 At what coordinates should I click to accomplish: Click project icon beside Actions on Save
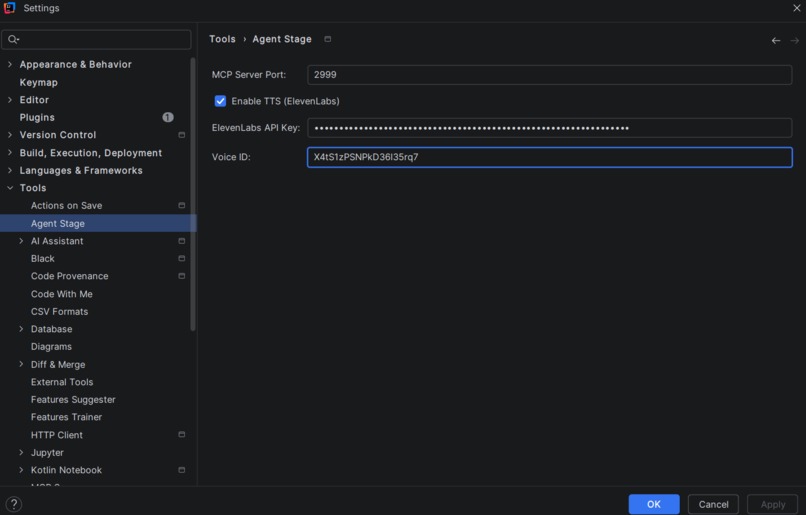181,205
